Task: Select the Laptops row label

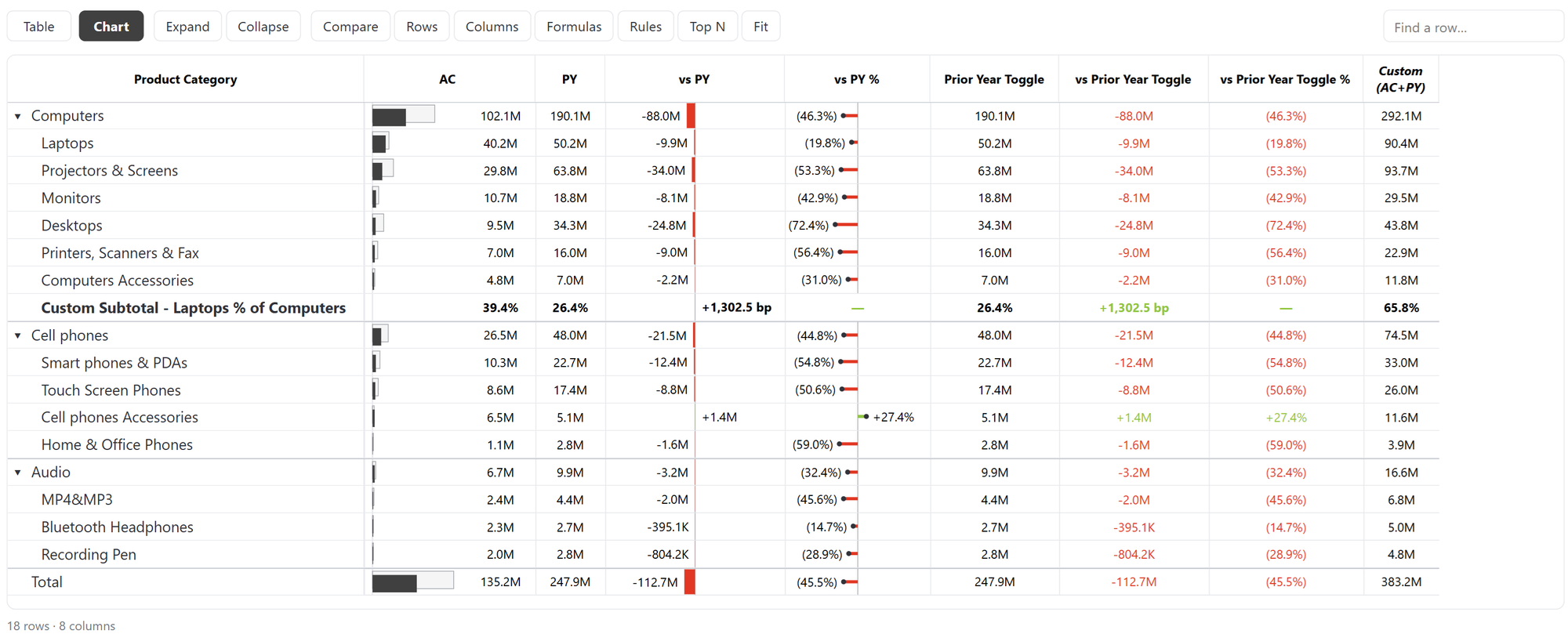Action: pos(67,143)
